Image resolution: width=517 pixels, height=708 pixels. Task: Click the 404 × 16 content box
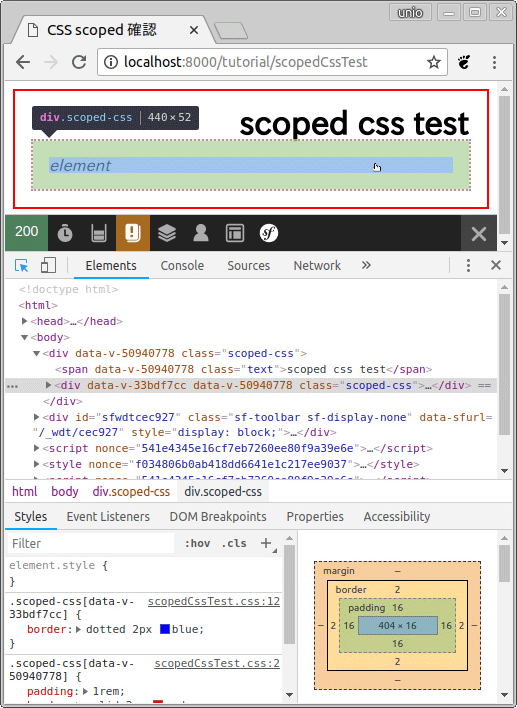coord(397,626)
